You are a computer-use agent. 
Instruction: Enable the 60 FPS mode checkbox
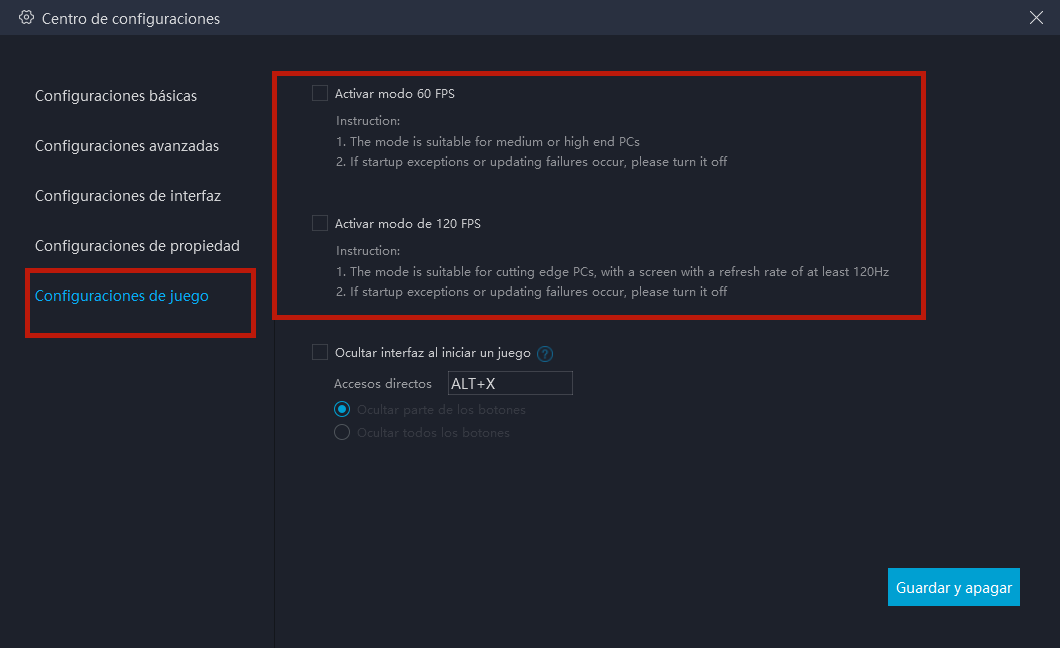point(320,93)
